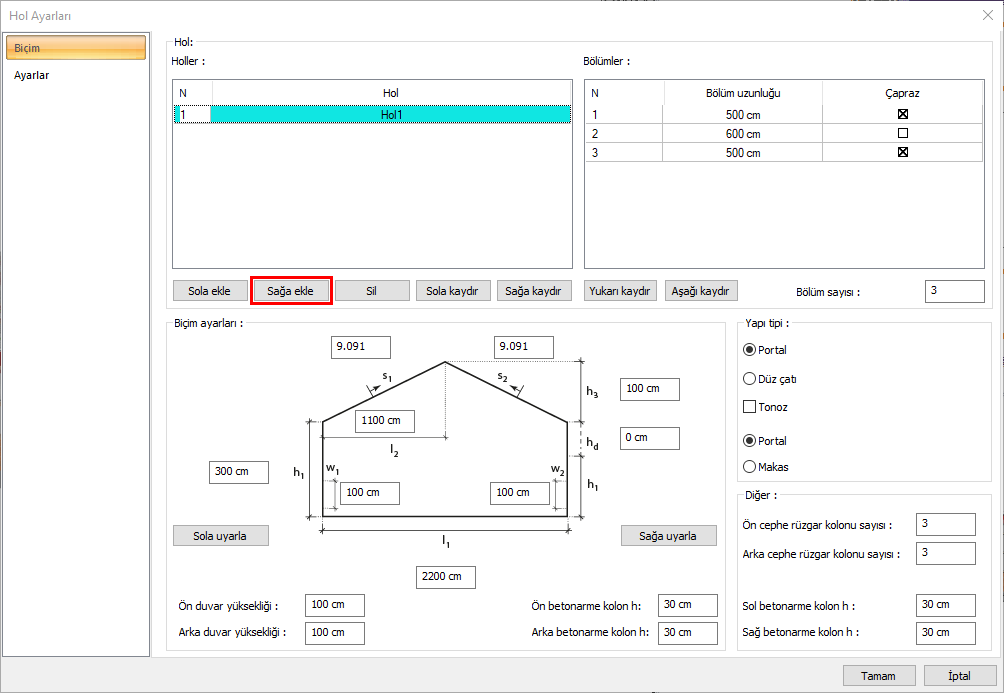The width and height of the screenshot is (1004, 693).
Task: Select the Düz çatı radio button
Action: coord(750,379)
